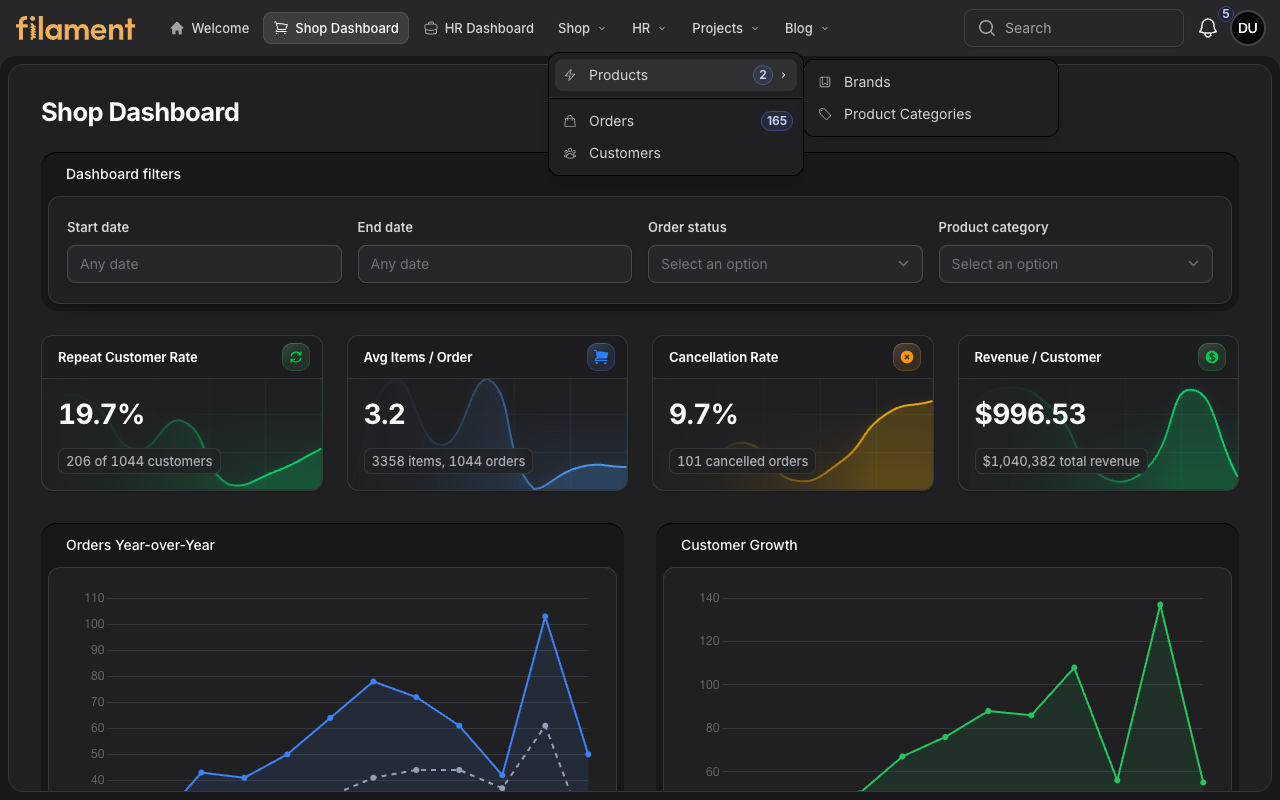Image resolution: width=1280 pixels, height=800 pixels.
Task: Open the Blog navigation dropdown
Action: tap(807, 28)
